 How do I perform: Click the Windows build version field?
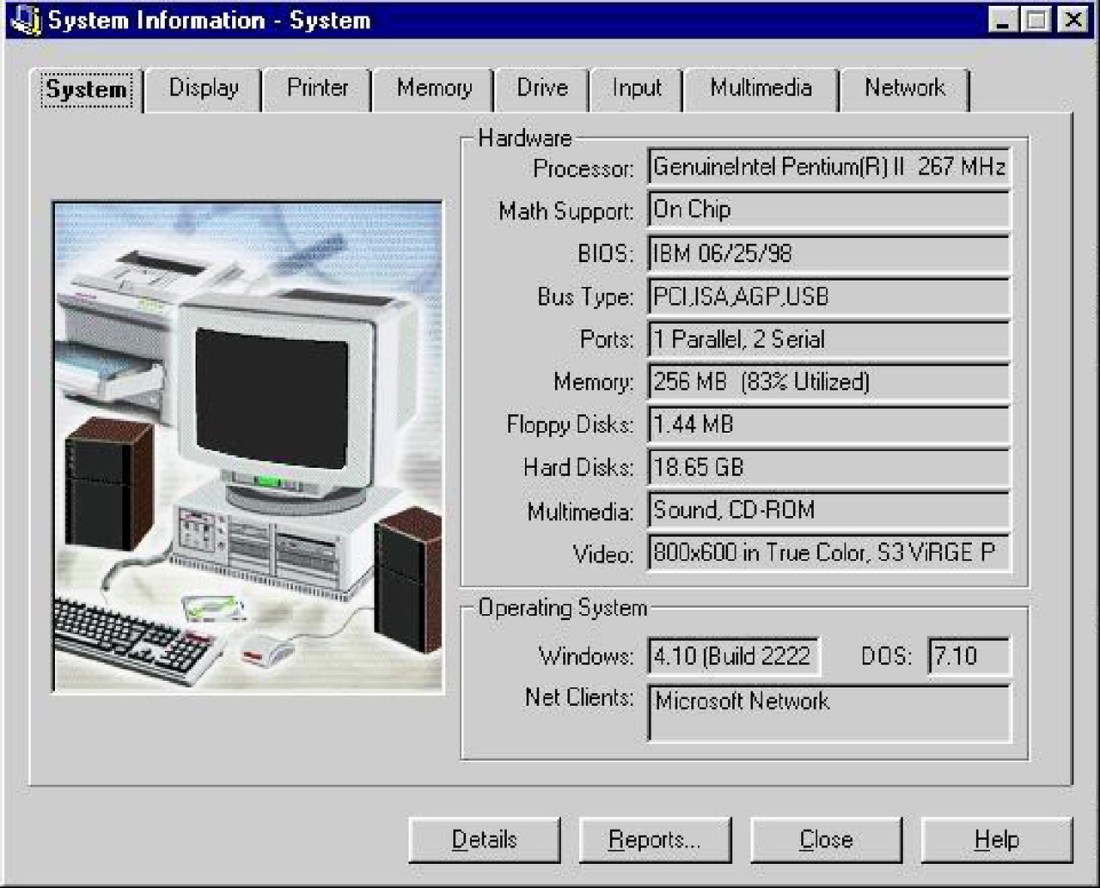click(x=734, y=657)
